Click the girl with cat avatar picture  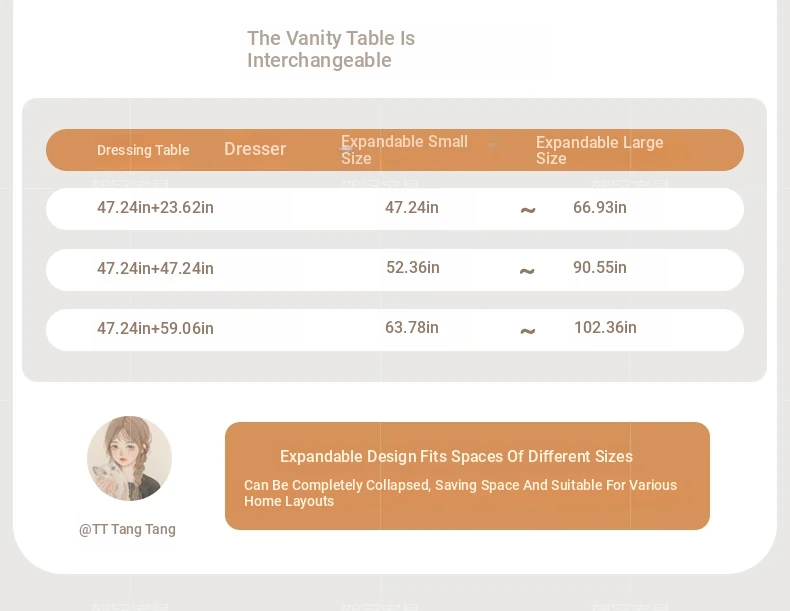[x=129, y=458]
